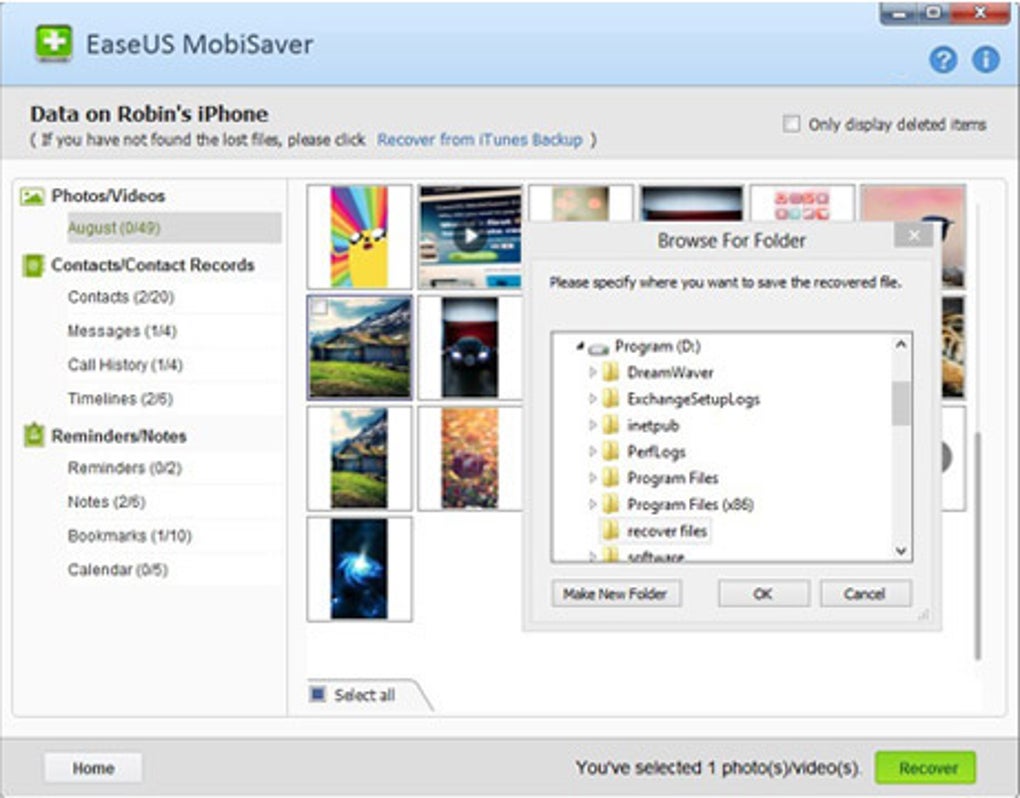Expand the Program Files (x86) folder arrow
This screenshot has width=1020, height=798.
(593, 504)
